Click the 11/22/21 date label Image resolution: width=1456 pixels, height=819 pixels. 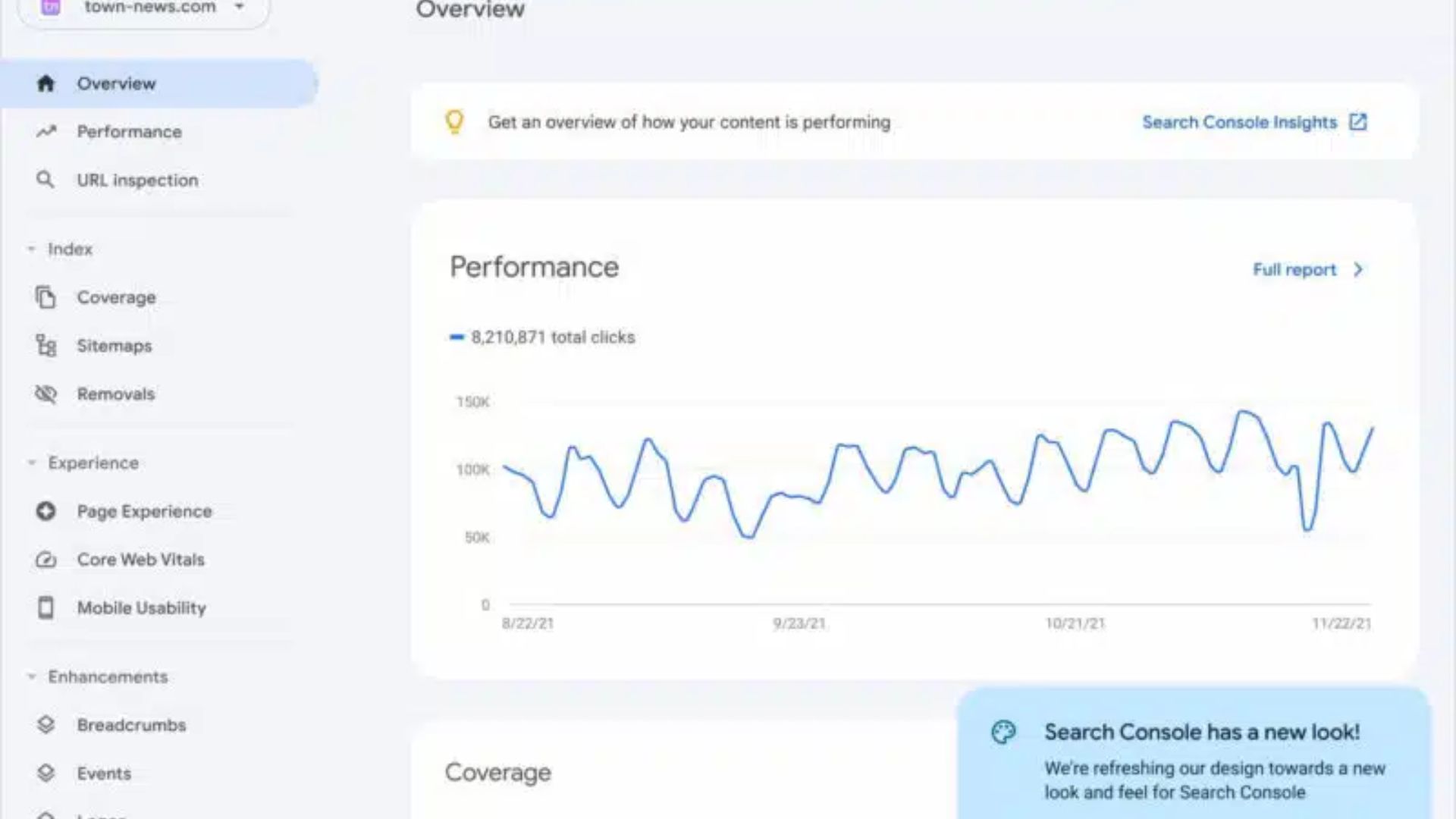click(1341, 623)
